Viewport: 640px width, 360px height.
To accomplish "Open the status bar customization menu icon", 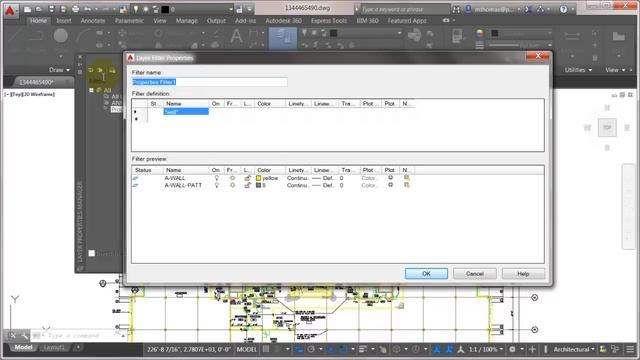I will pyautogui.click(x=630, y=349).
